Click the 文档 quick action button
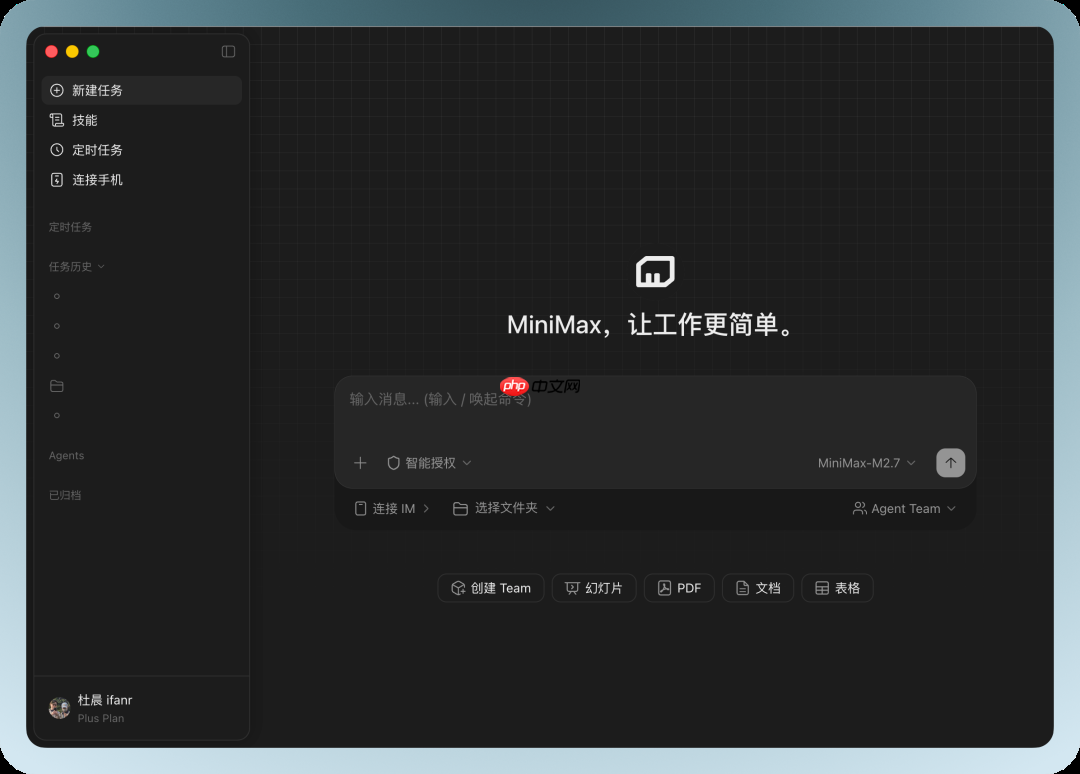1080x774 pixels. tap(758, 588)
